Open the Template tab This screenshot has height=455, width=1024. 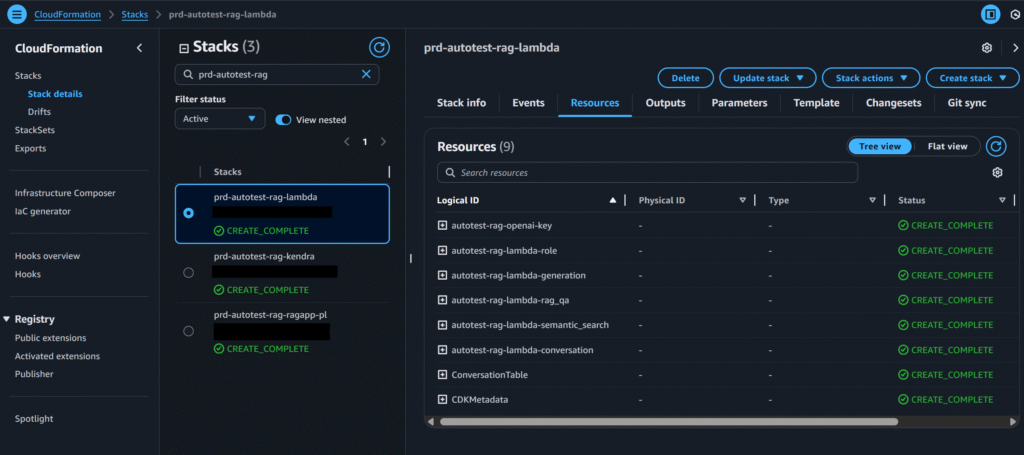pyautogui.click(x=816, y=103)
